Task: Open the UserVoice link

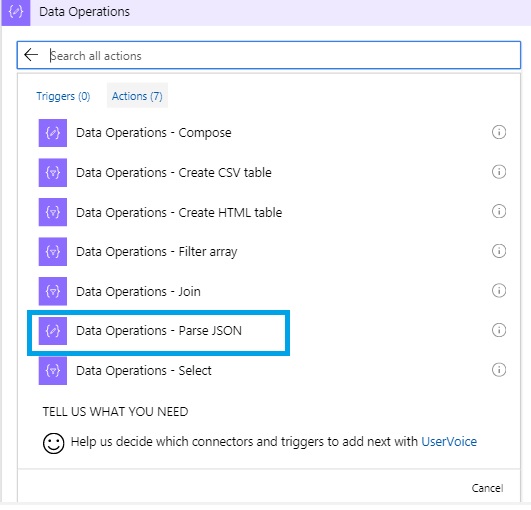Action: 449,442
